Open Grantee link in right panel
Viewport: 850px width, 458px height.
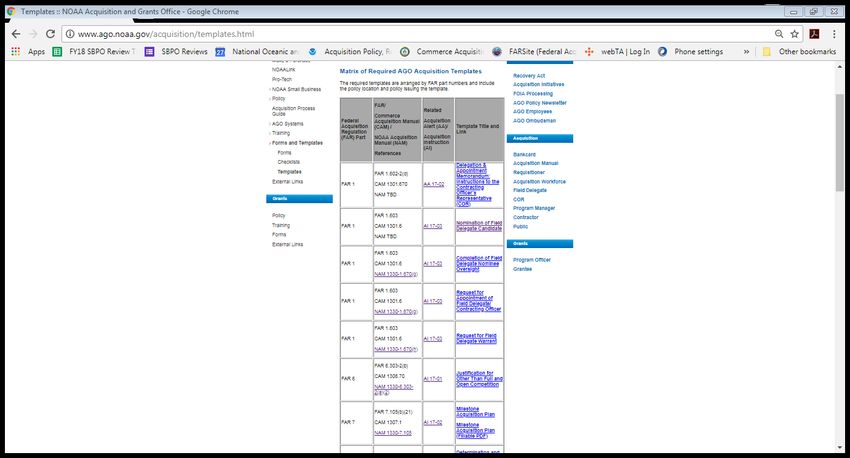click(523, 269)
